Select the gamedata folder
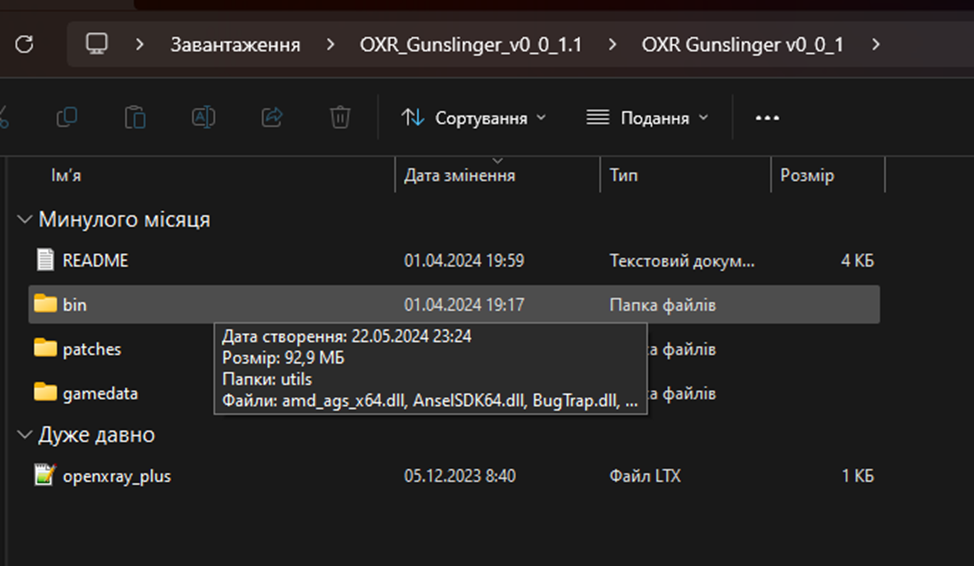Viewport: 974px width, 566px height. [100, 393]
